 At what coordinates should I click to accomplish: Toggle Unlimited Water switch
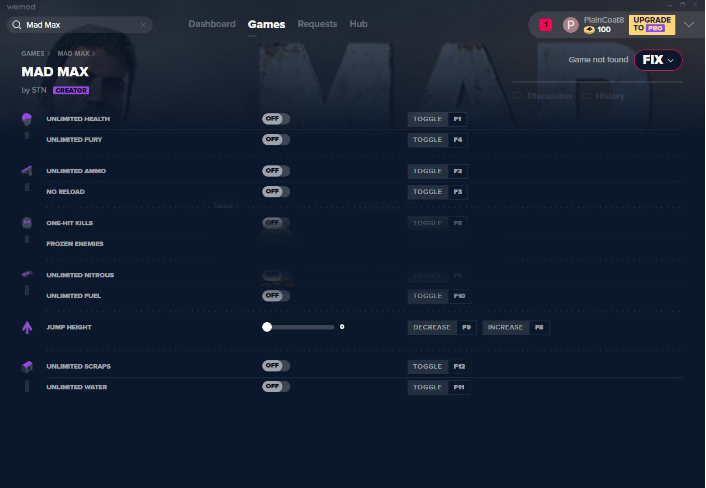[276, 386]
